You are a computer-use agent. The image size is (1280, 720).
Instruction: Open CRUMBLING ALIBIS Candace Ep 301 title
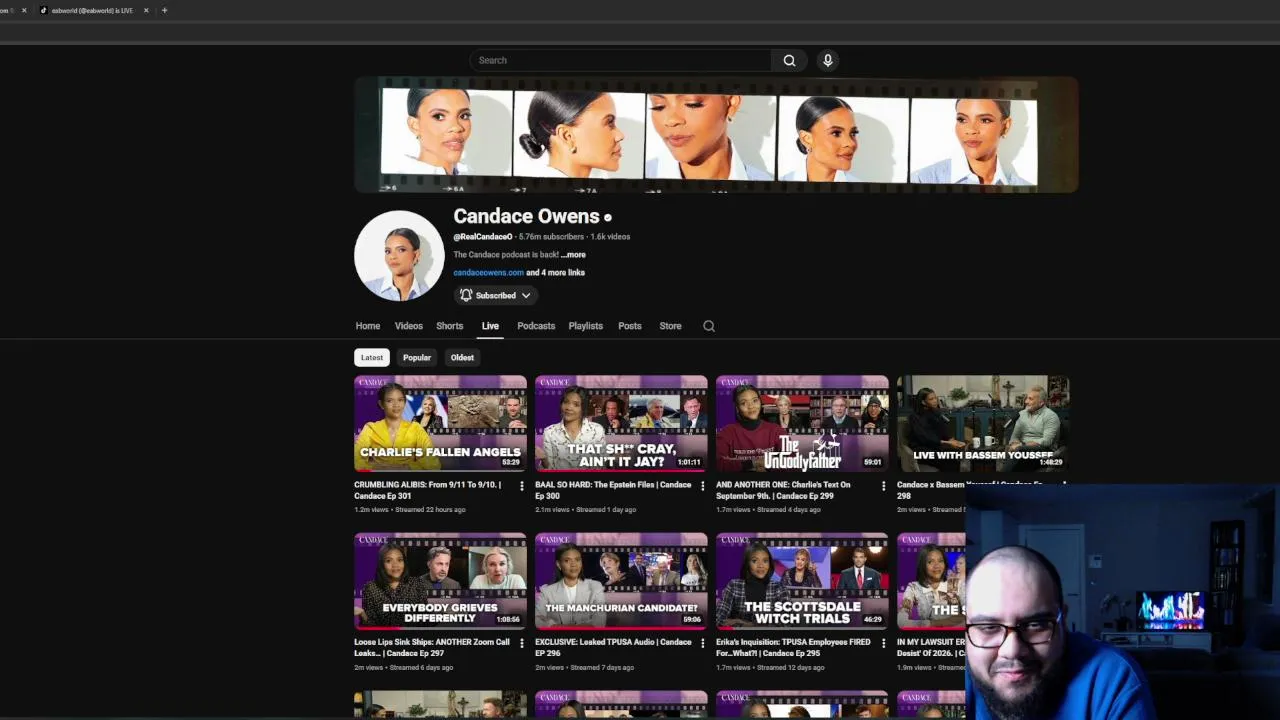(428, 490)
